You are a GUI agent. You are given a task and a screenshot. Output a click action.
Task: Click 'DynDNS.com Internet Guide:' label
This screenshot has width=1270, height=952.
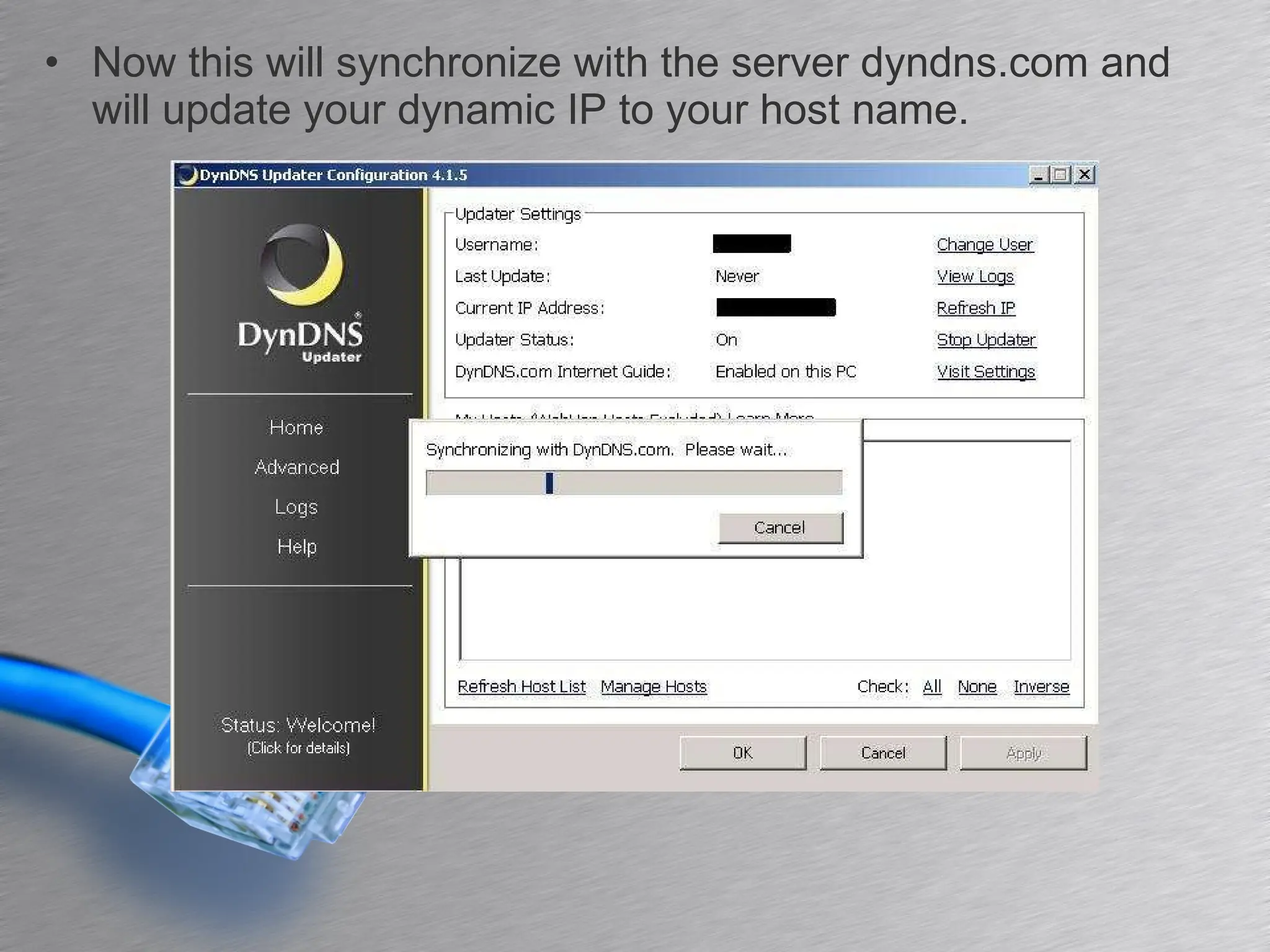(x=563, y=371)
